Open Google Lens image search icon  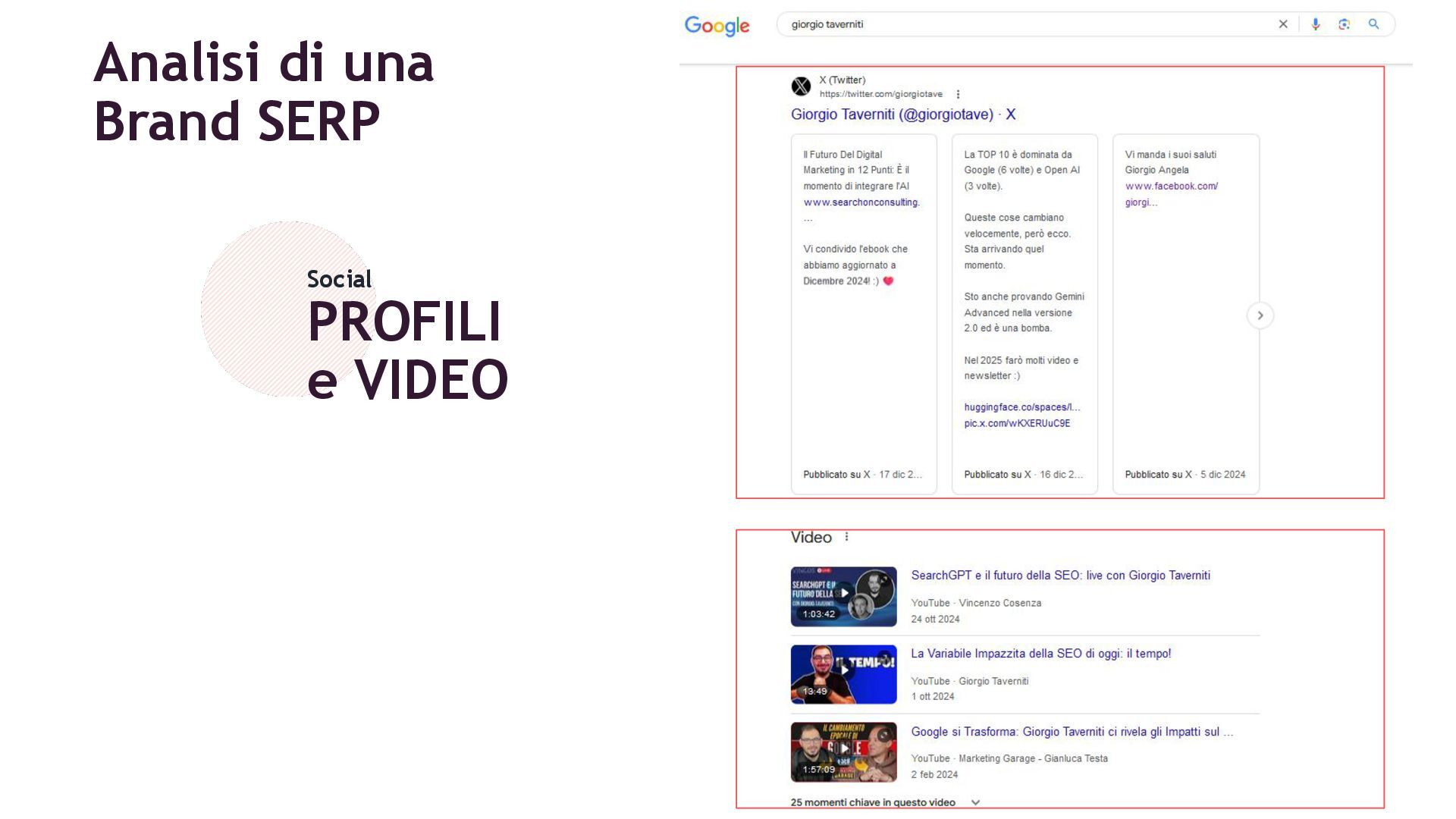click(1345, 24)
